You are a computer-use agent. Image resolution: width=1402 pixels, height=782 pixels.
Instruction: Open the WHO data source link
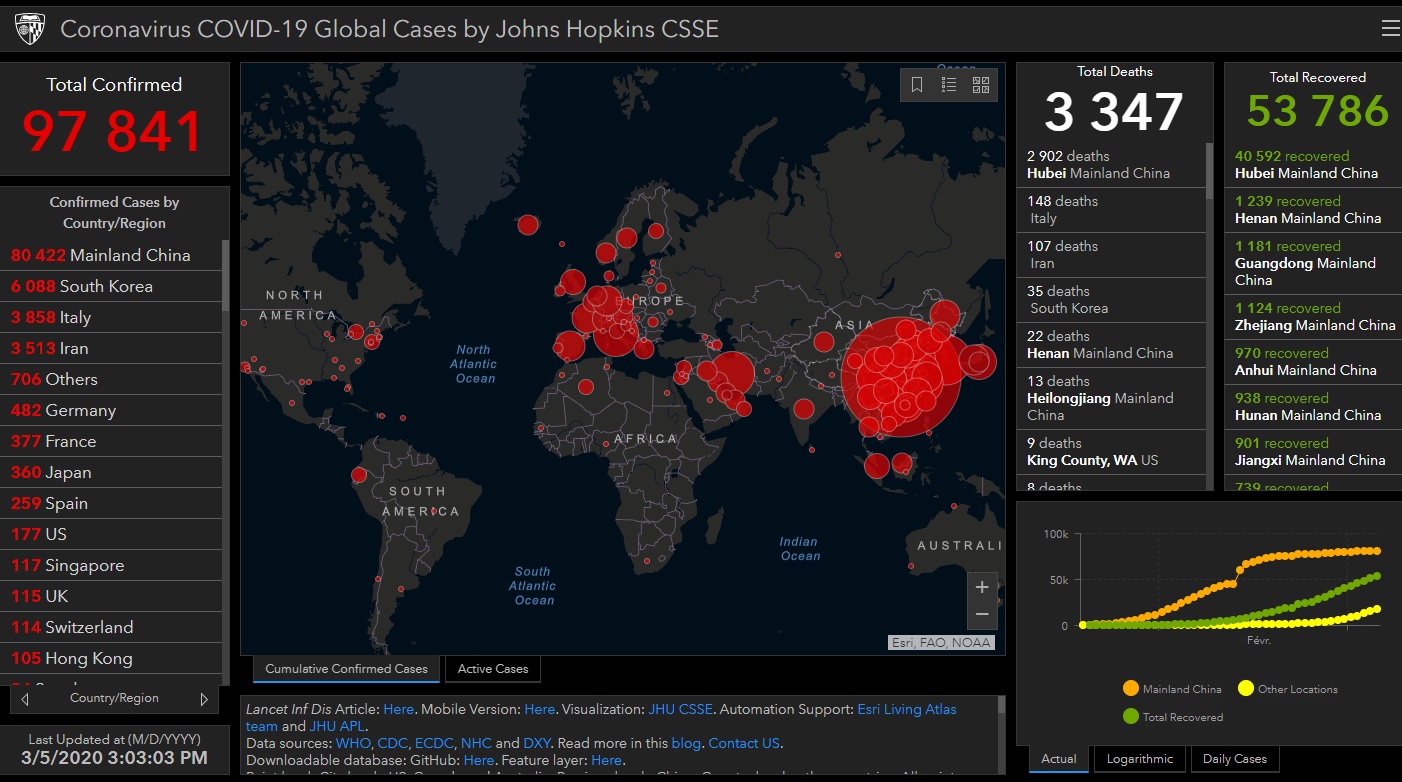click(x=352, y=743)
